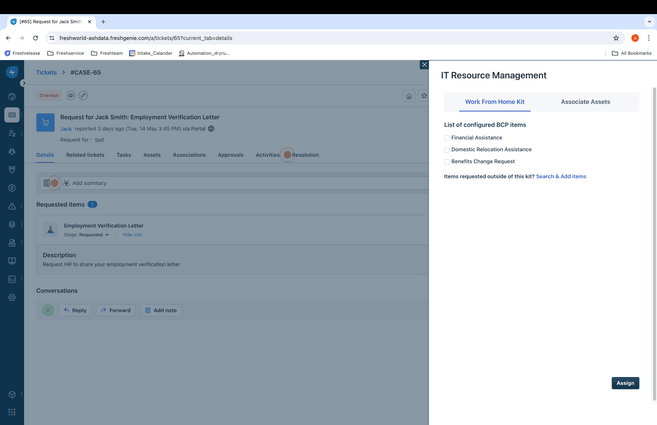Open the Activities tab
This screenshot has width=657, height=425.
click(267, 155)
